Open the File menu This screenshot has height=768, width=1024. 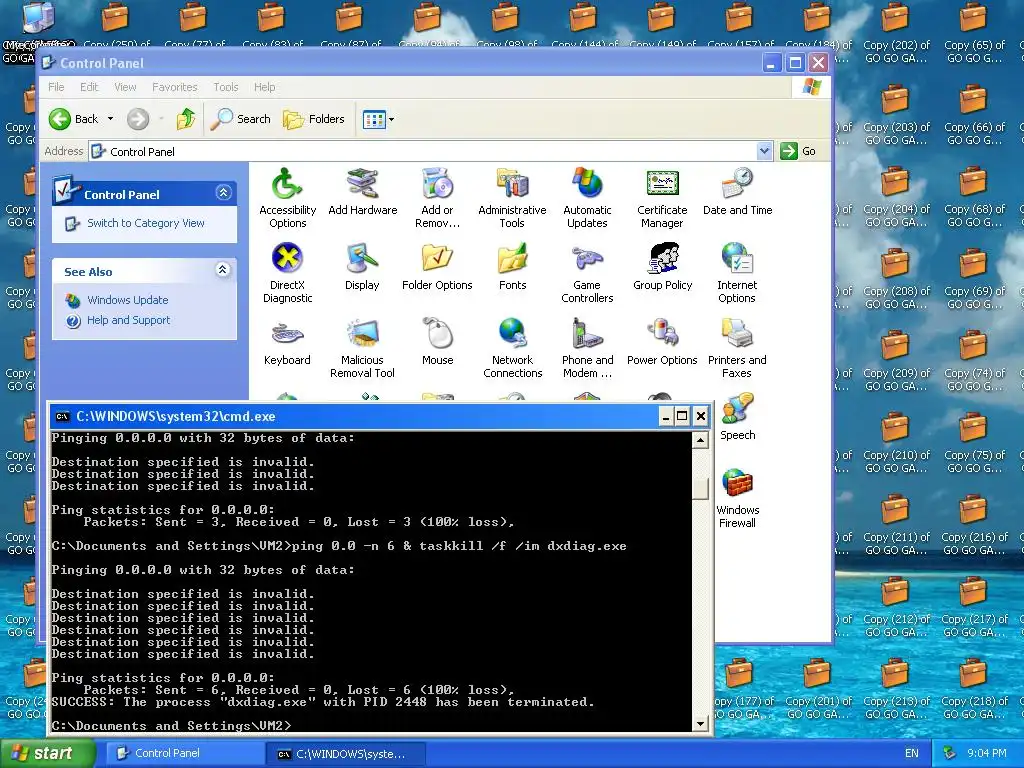pyautogui.click(x=56, y=87)
